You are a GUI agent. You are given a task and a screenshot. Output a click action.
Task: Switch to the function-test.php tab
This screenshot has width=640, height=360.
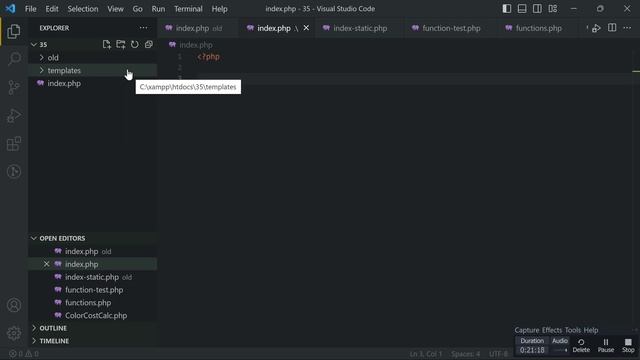pyautogui.click(x=451, y=28)
